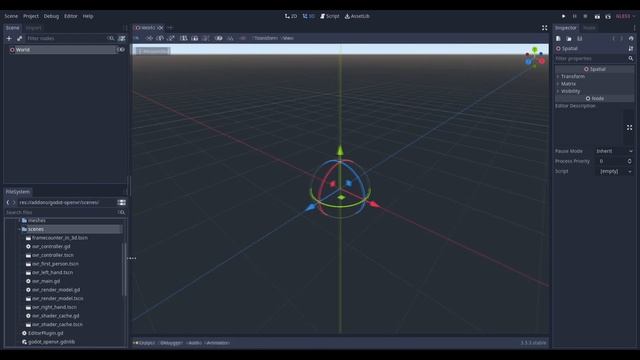Open the Debug menu
The image size is (640, 360).
(x=51, y=16)
